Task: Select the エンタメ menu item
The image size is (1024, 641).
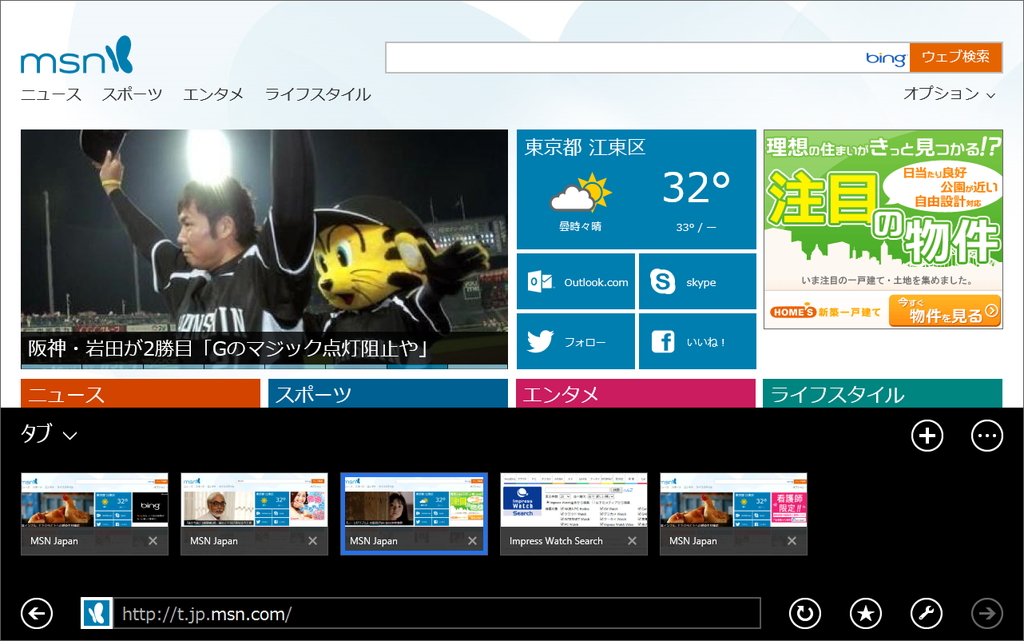Action: (x=212, y=94)
